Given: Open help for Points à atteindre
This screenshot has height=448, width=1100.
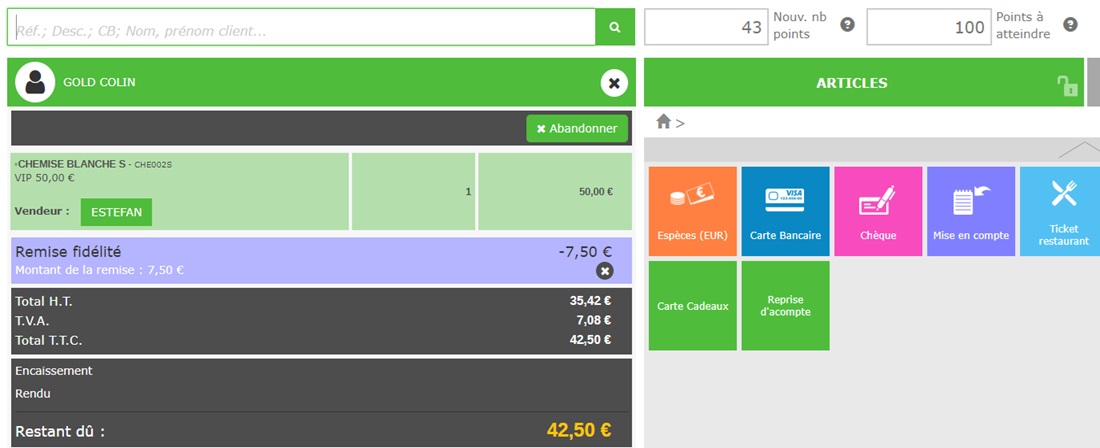Looking at the screenshot, I should tap(1071, 25).
